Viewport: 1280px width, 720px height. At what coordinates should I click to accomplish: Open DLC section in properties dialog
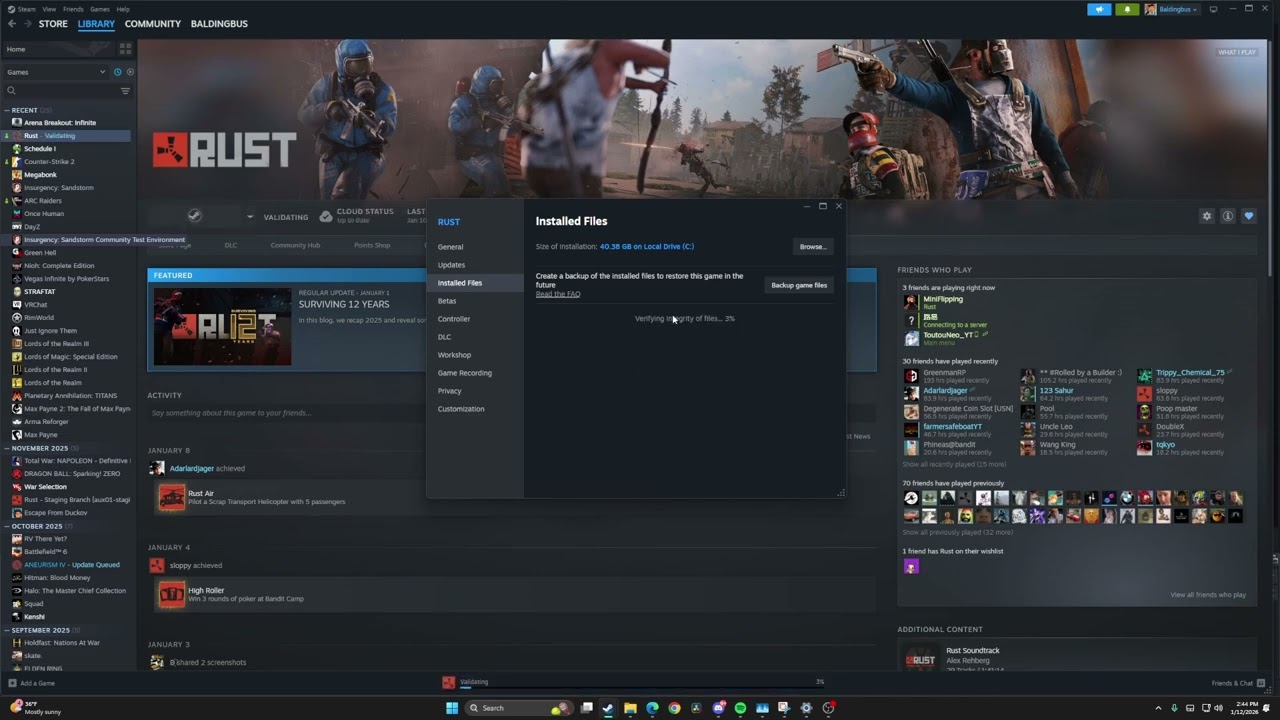coord(444,337)
